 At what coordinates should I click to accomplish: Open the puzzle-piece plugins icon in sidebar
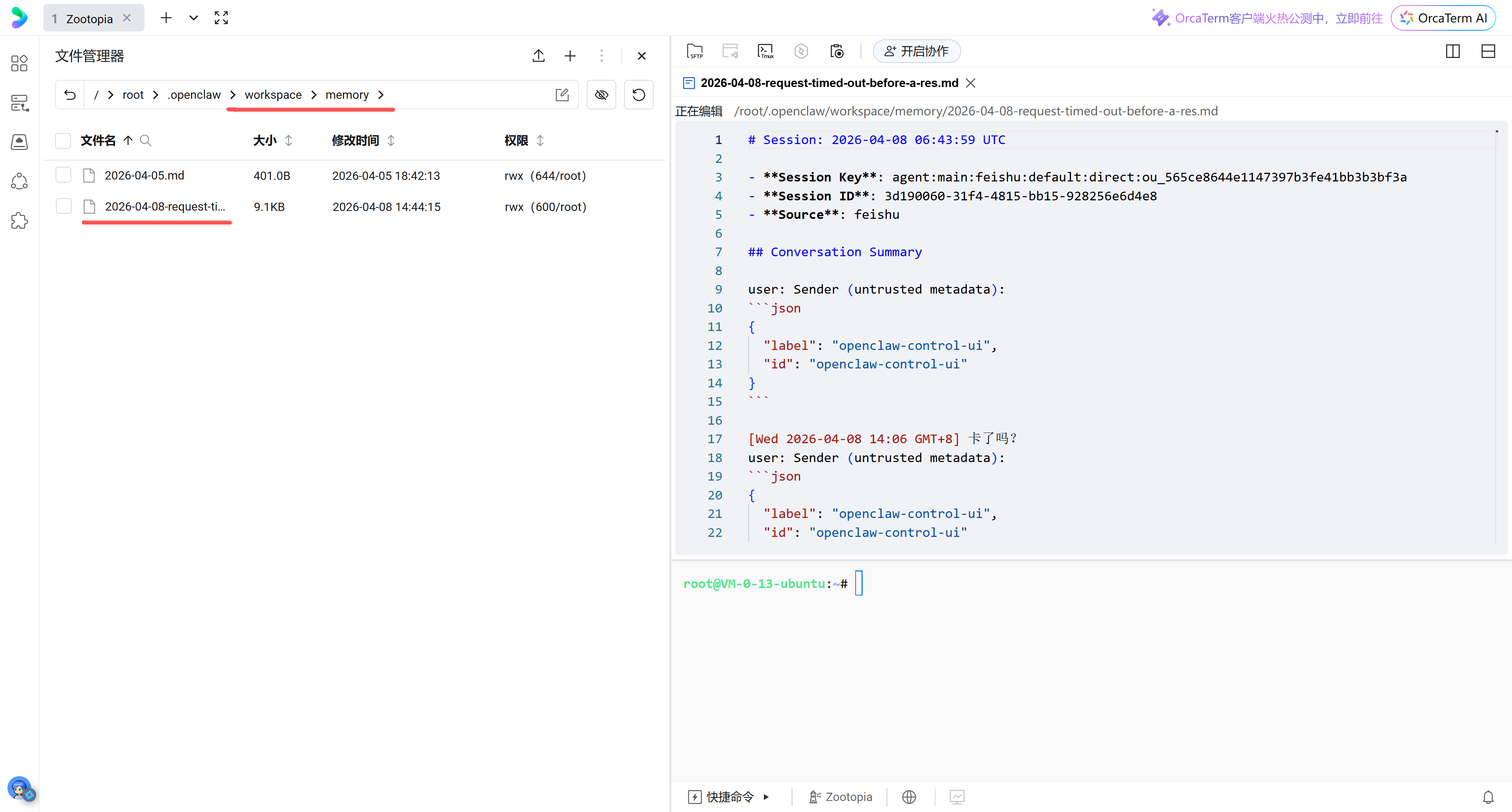19,220
